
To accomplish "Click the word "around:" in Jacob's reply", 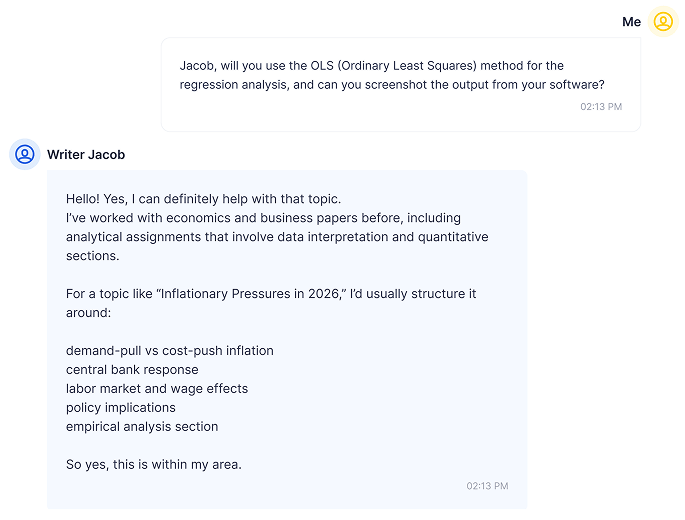I will click(88, 313).
